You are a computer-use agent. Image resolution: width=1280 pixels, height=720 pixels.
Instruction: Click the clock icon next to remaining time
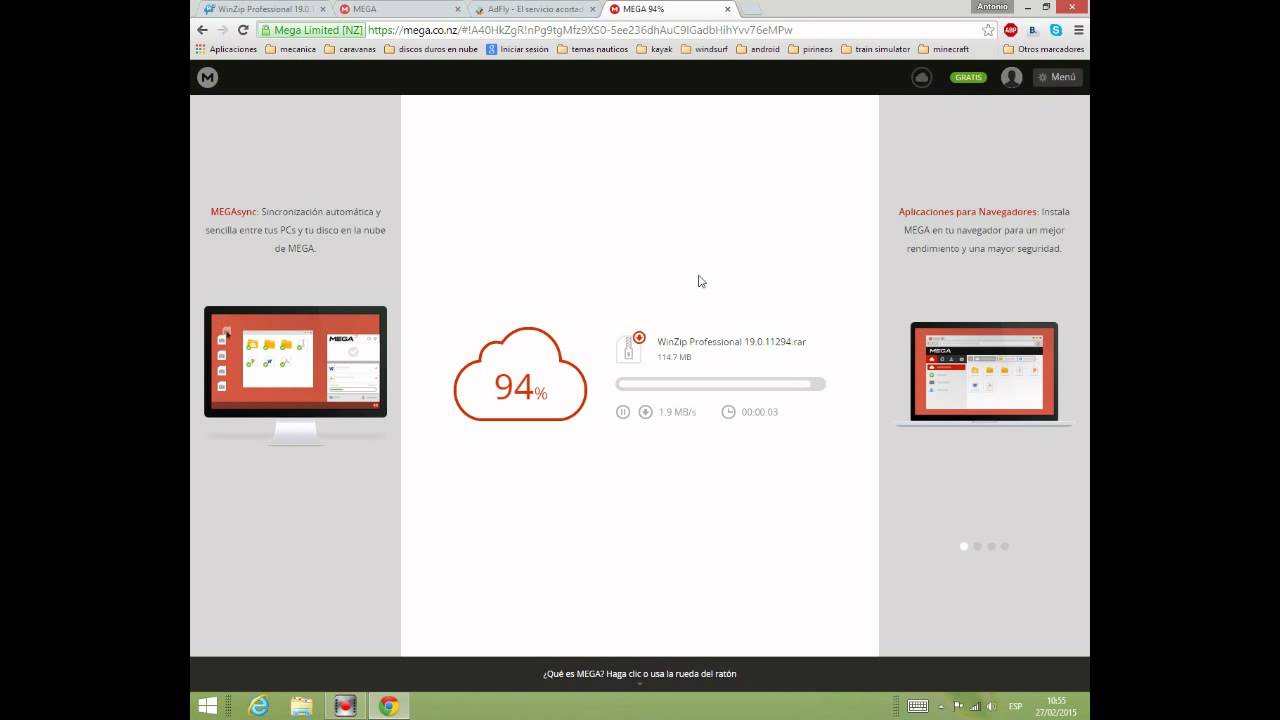(728, 412)
